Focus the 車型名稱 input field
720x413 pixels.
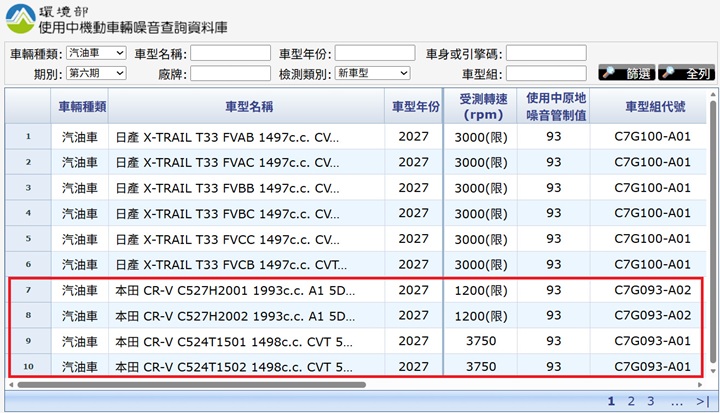[230, 53]
